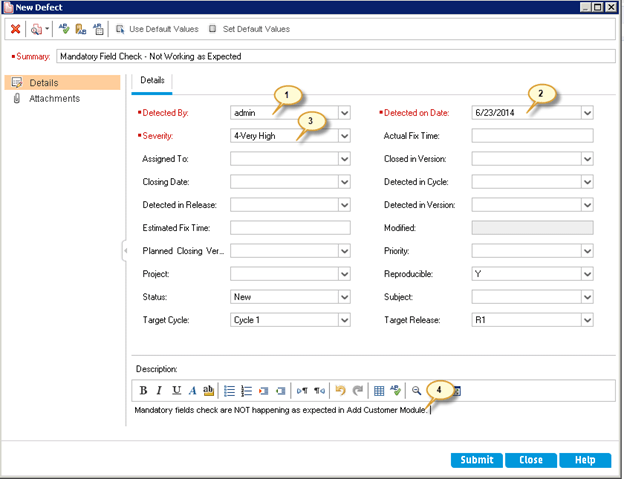The image size is (624, 479).
Task: Expand the Reproducible dropdown
Action: (587, 274)
